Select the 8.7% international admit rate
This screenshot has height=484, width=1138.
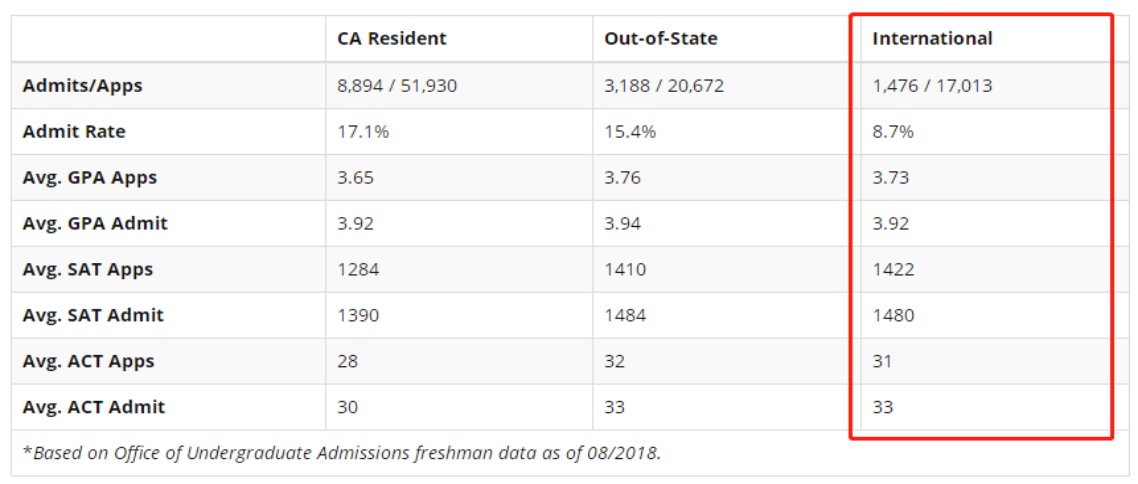[x=893, y=132]
